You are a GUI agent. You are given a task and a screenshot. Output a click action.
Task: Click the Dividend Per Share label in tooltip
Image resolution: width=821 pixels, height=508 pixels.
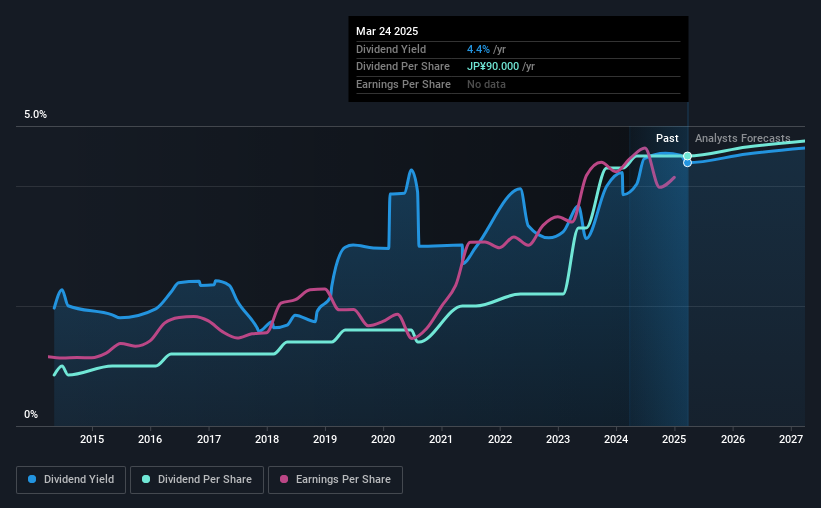pos(403,67)
